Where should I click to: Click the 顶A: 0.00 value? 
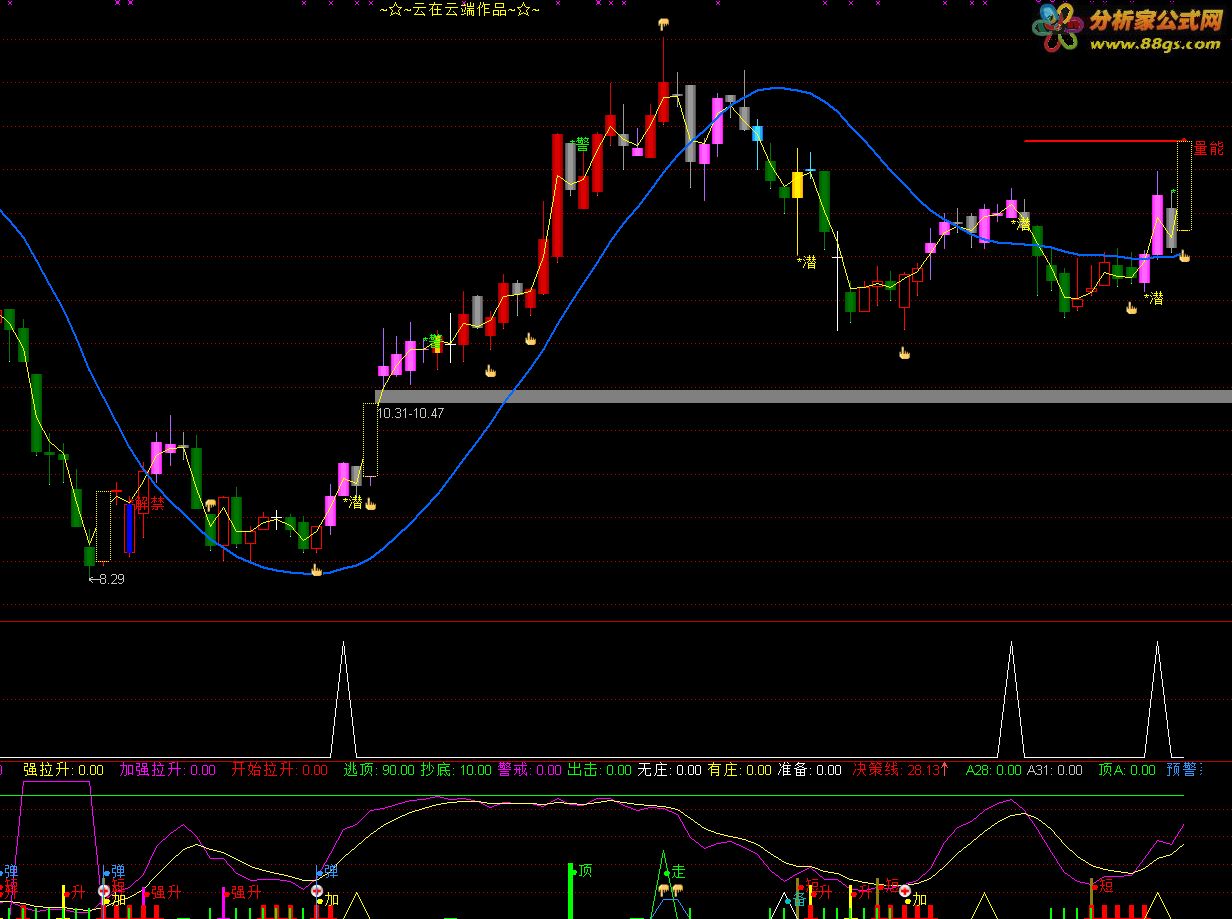pos(1127,770)
